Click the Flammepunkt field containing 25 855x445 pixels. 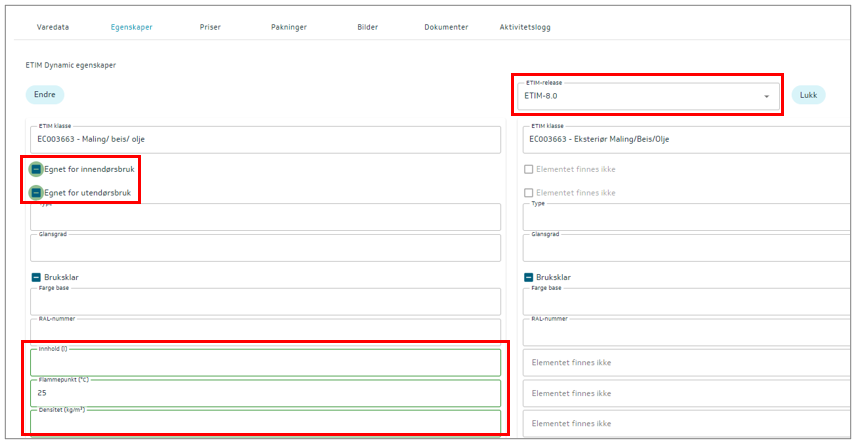coord(265,393)
